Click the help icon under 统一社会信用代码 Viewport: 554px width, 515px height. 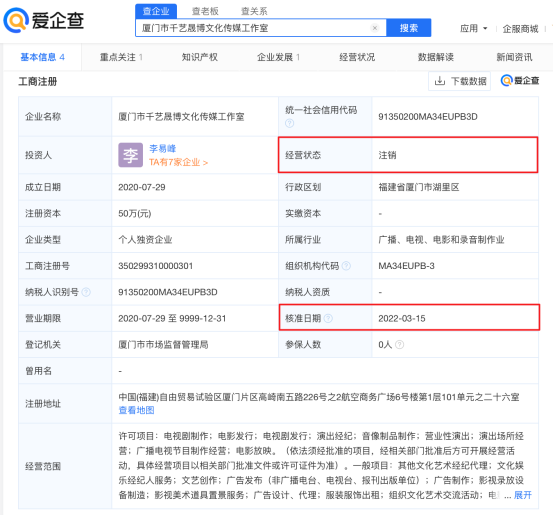[x=289, y=123]
